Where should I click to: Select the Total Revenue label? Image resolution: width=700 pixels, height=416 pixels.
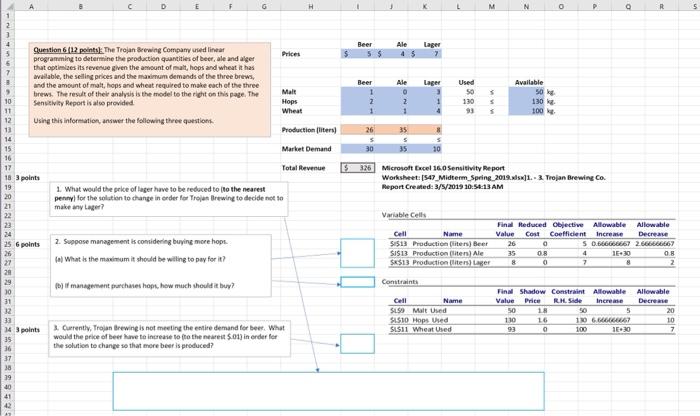[x=303, y=168]
